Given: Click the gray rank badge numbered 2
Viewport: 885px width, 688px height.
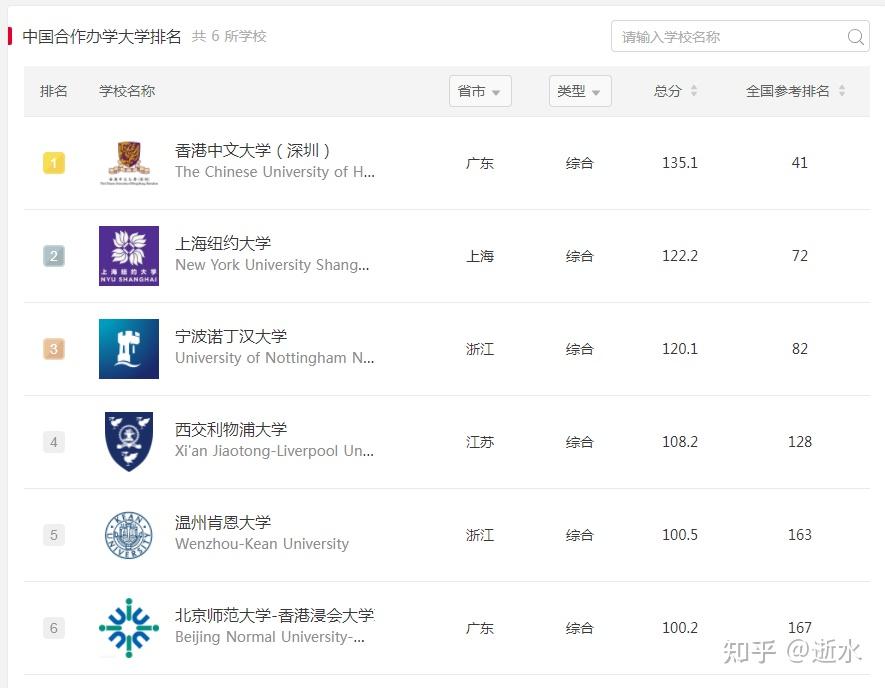Looking at the screenshot, I should point(54,256).
